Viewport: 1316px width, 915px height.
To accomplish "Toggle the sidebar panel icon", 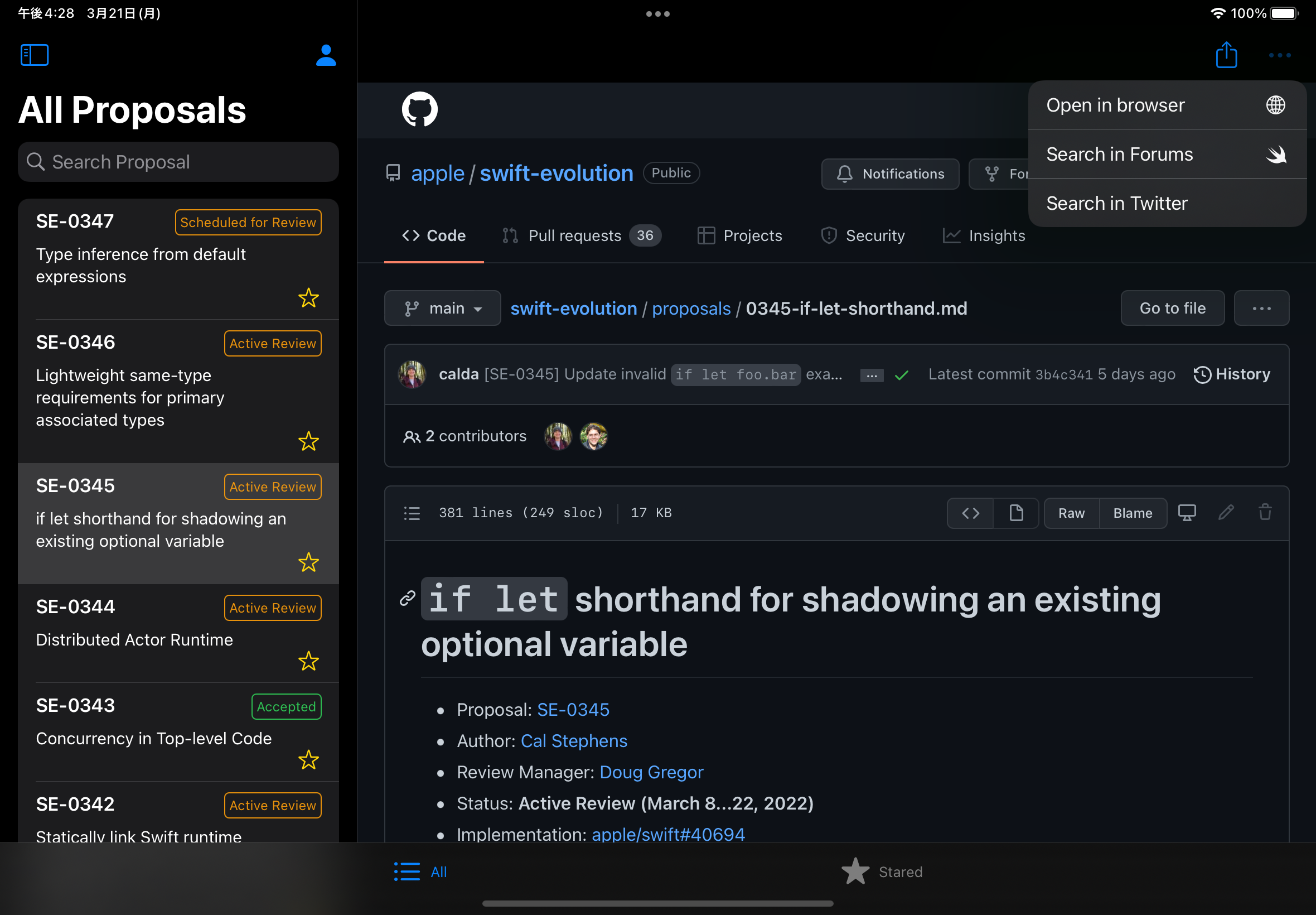I will [35, 55].
